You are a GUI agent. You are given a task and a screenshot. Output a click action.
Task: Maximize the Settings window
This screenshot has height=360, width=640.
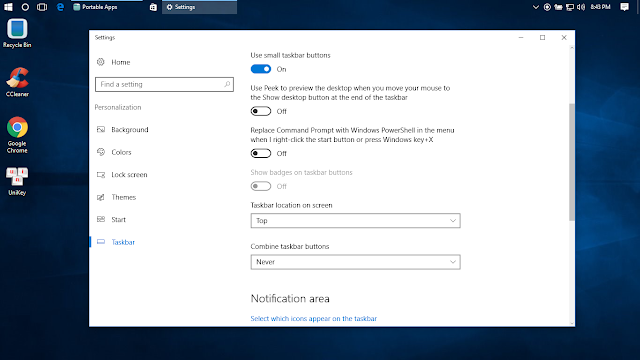point(542,38)
